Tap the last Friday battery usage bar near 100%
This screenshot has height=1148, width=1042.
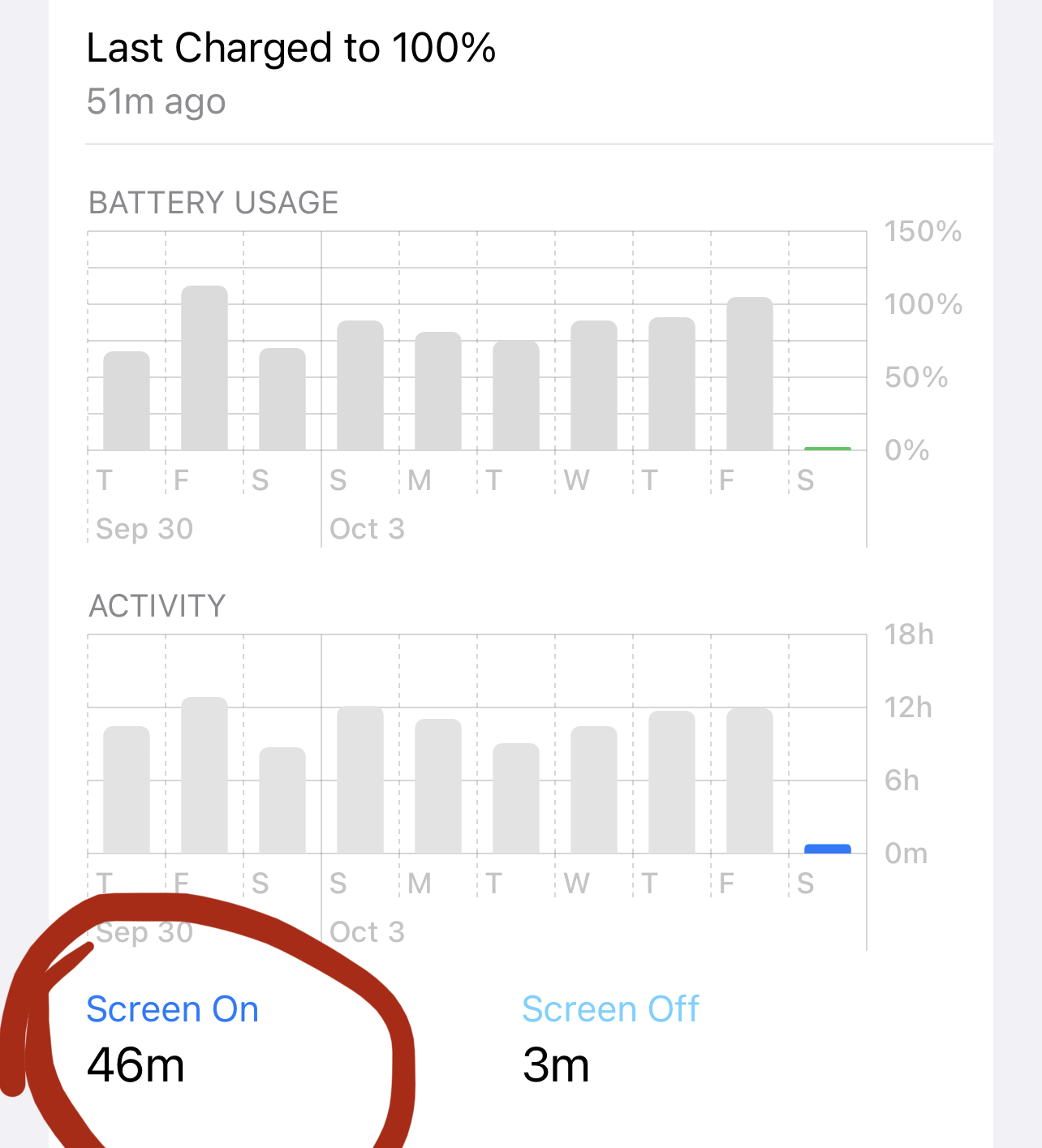coord(750,374)
